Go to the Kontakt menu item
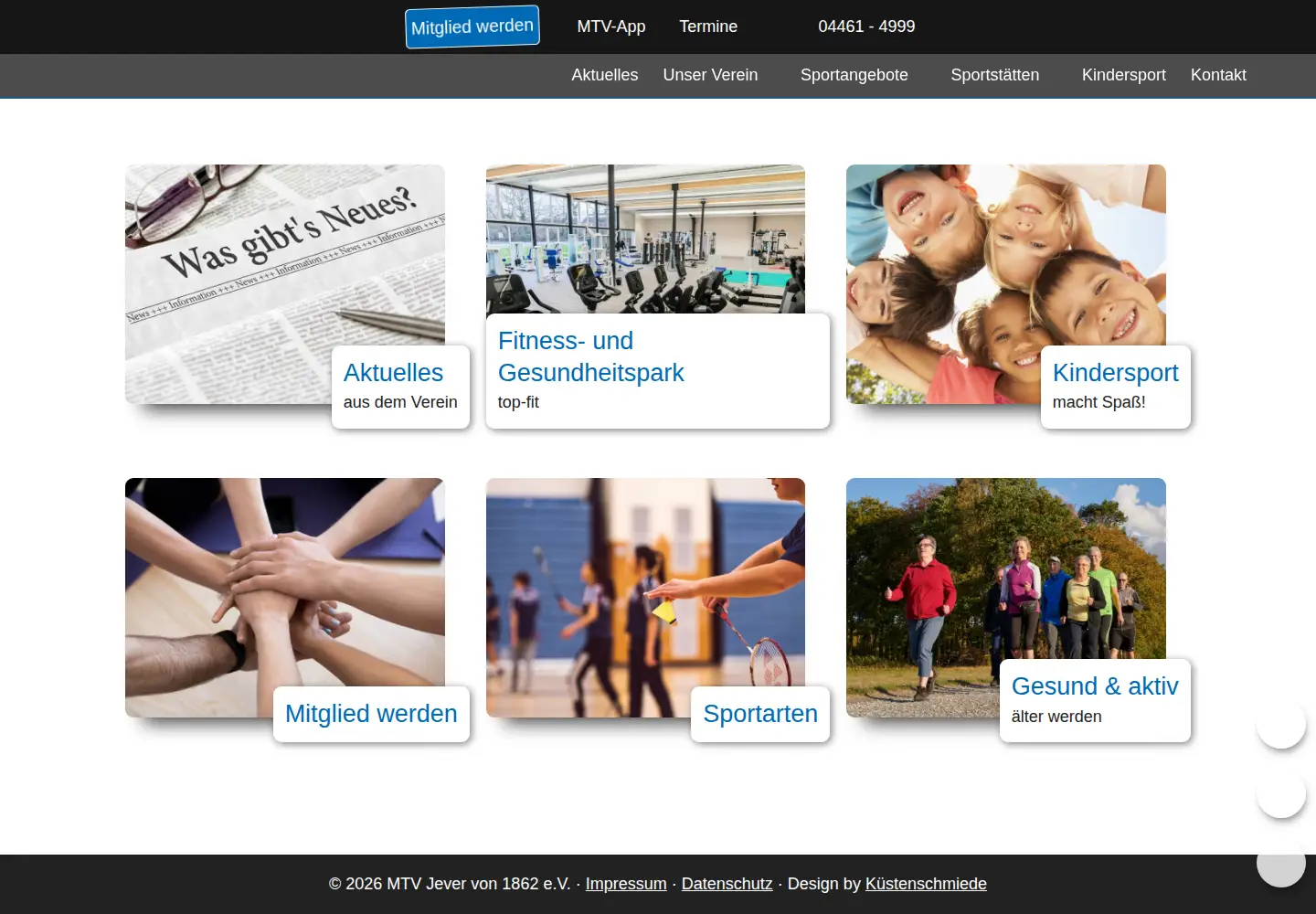The width and height of the screenshot is (1316, 914). (x=1218, y=75)
